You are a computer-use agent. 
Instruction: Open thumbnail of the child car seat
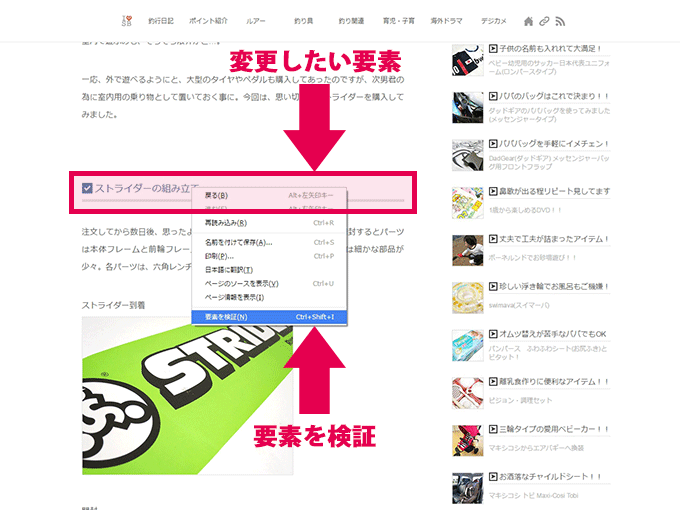468,488
